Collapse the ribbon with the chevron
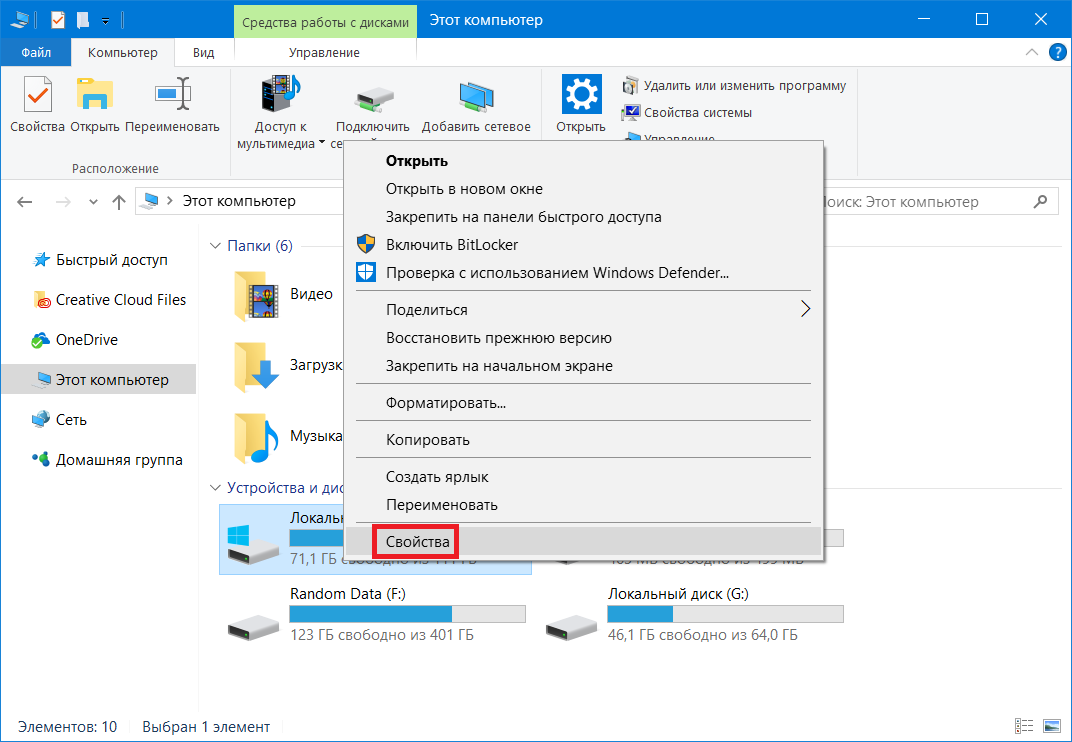Screen dimensions: 1072x742 1032,53
